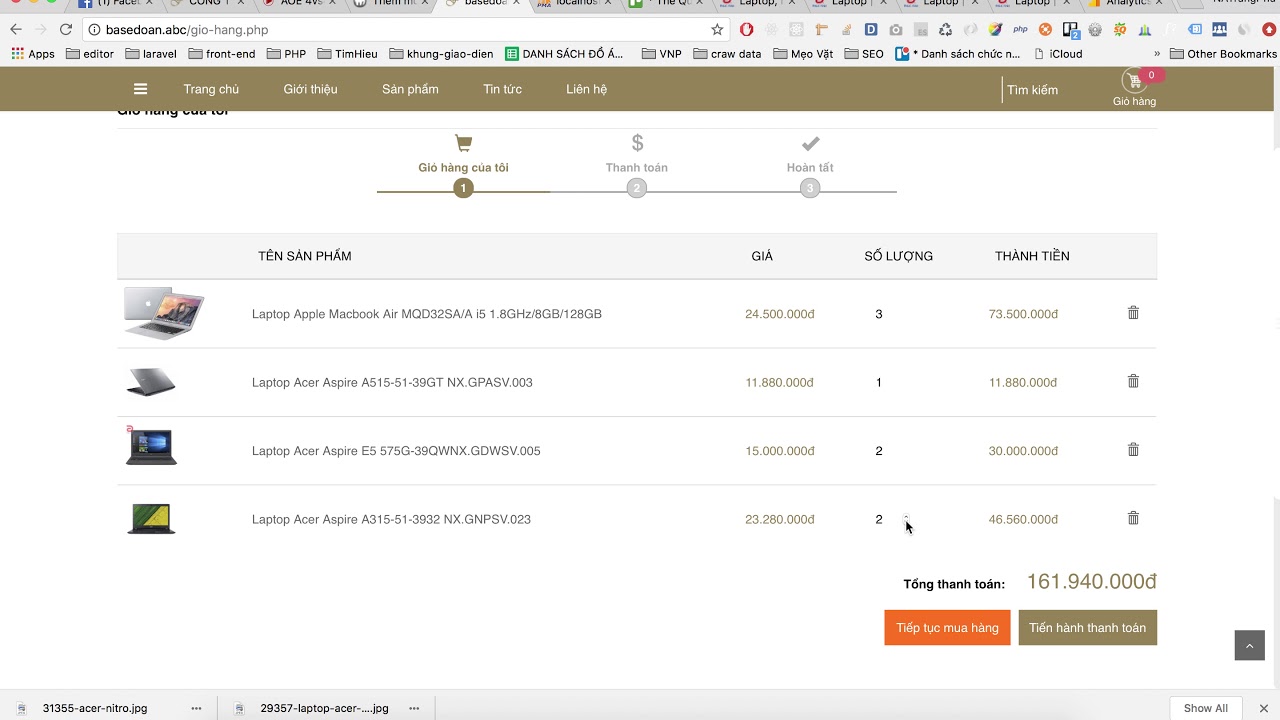
Task: View site information icon beside the URL
Action: [94, 30]
